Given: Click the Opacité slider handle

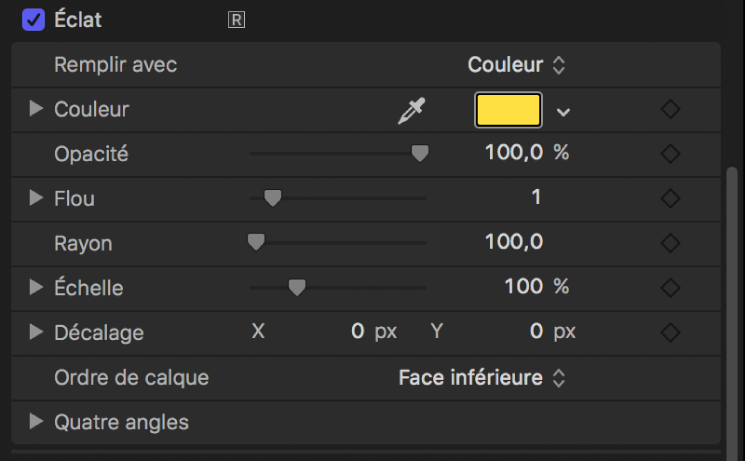Looking at the screenshot, I should point(420,154).
